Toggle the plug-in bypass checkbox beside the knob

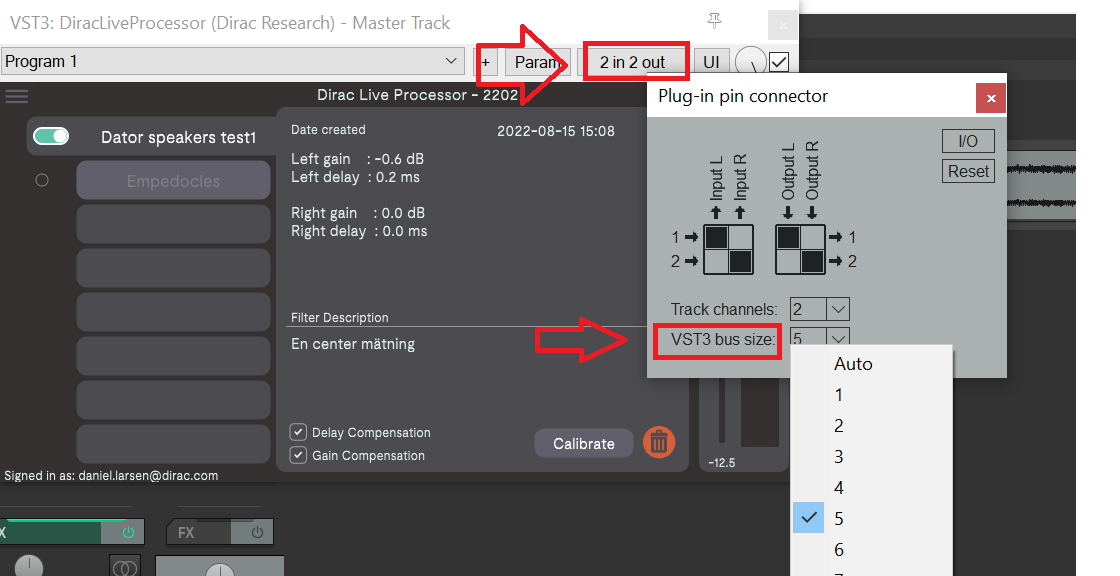[779, 62]
